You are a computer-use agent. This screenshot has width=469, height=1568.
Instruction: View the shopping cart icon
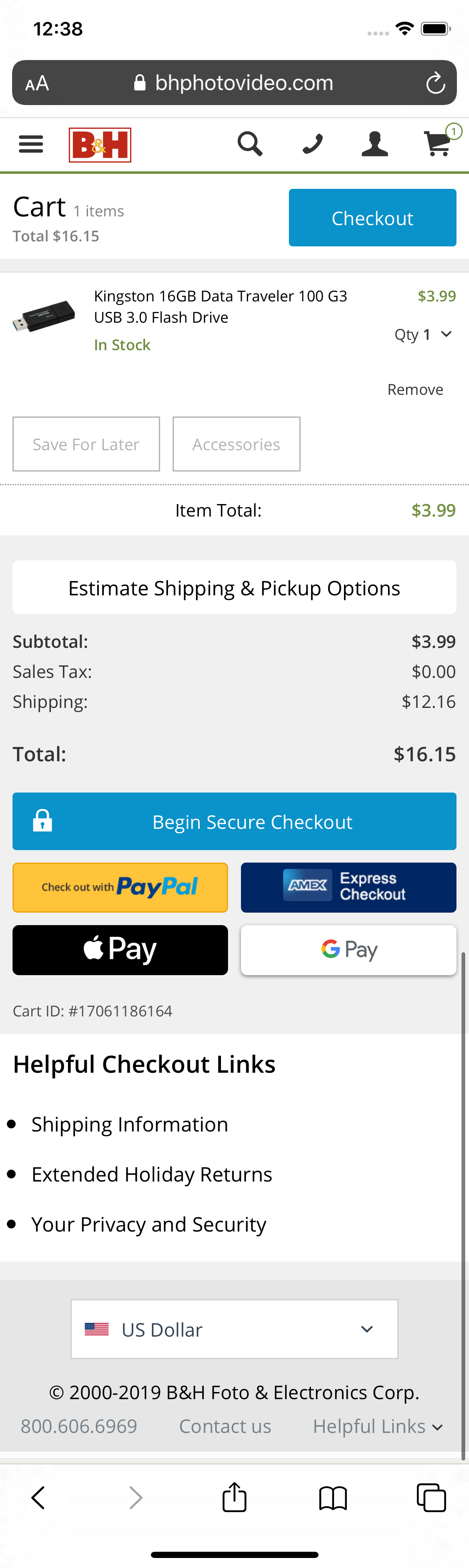tap(438, 146)
